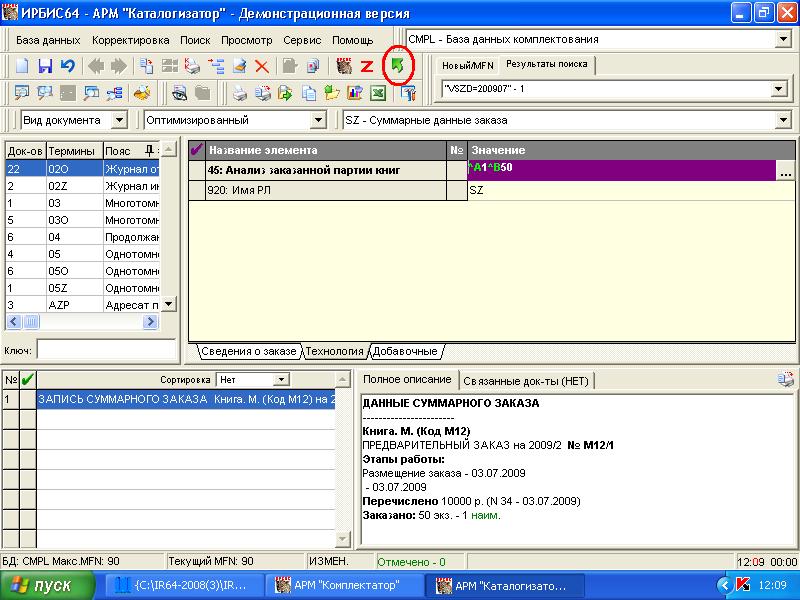Toggle green checkmark column header in records list
Viewport: 800px width, 600px height.
(x=28, y=380)
